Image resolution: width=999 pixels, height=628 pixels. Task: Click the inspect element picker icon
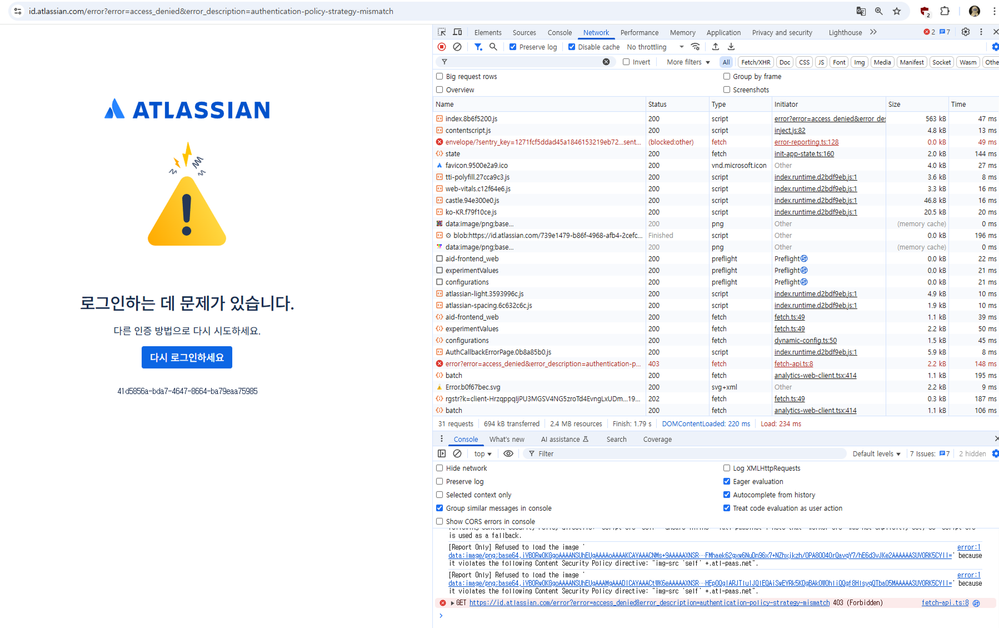442,32
